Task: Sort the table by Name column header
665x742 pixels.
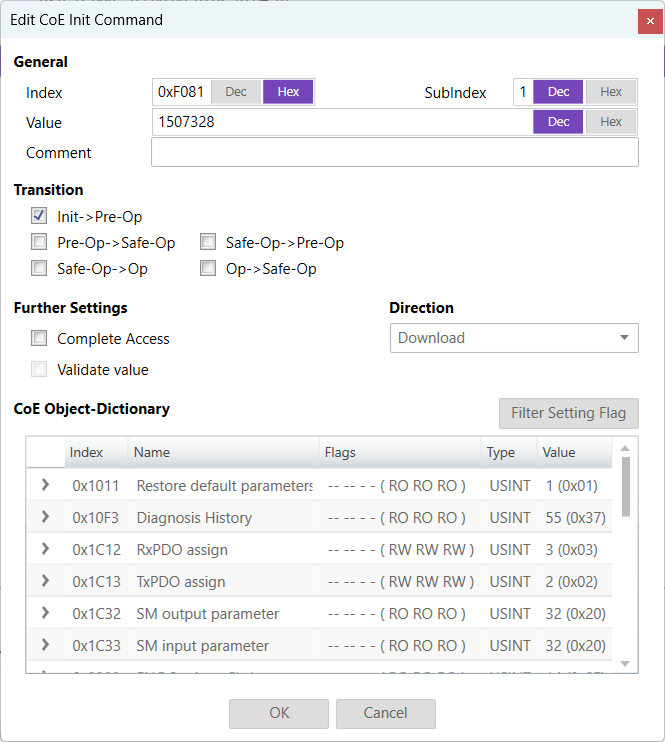Action: [x=222, y=452]
